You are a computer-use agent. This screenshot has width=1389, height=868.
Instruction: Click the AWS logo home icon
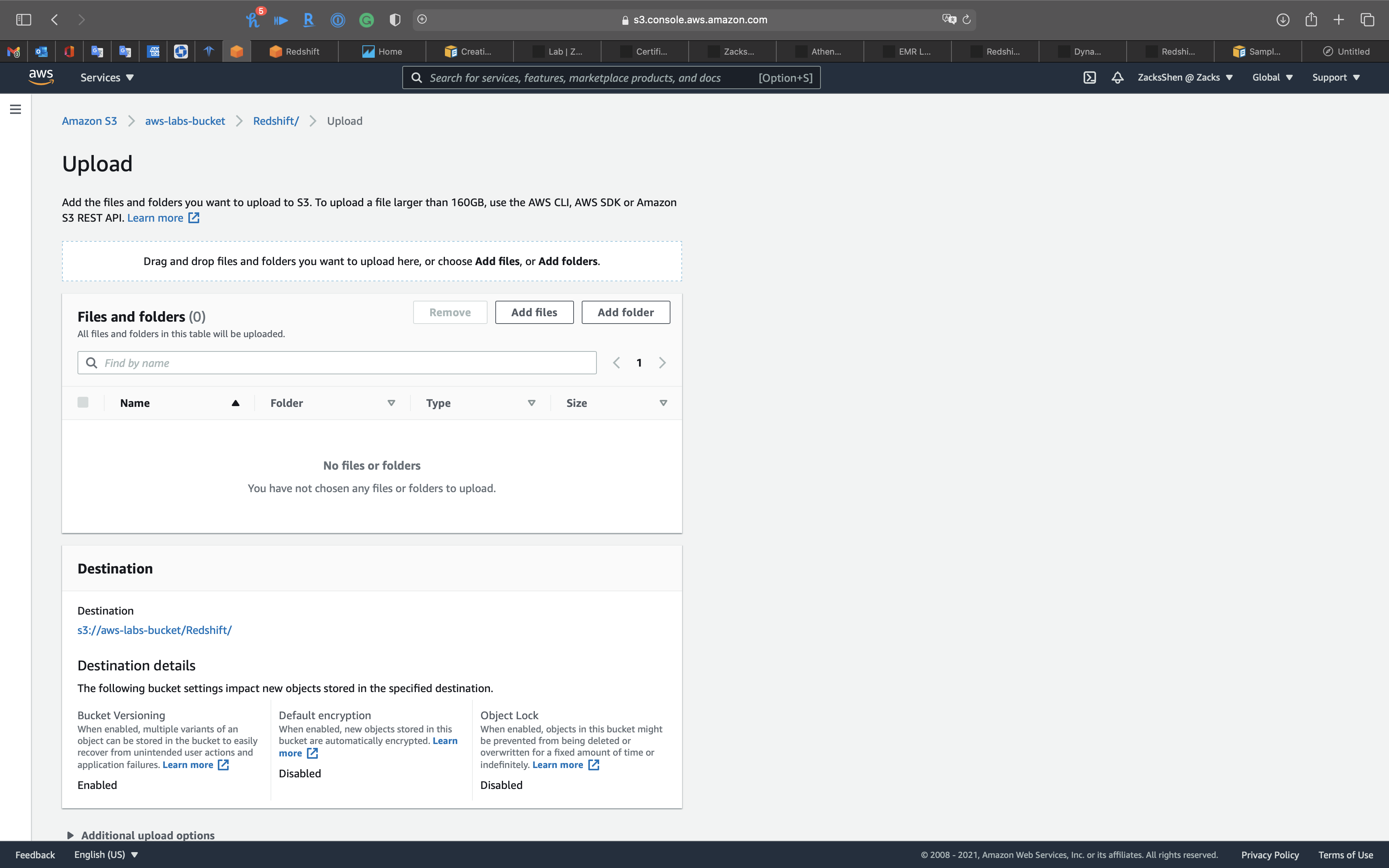click(x=41, y=77)
